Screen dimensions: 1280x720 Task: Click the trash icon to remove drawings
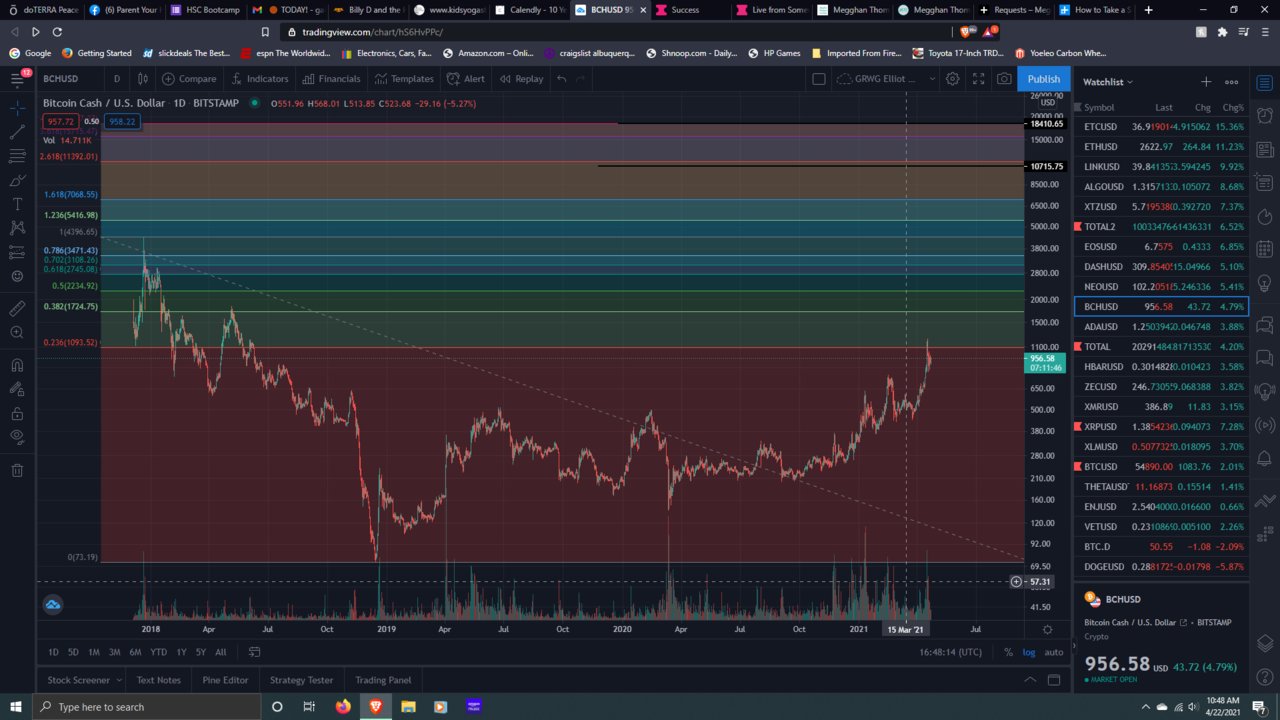tap(17, 470)
